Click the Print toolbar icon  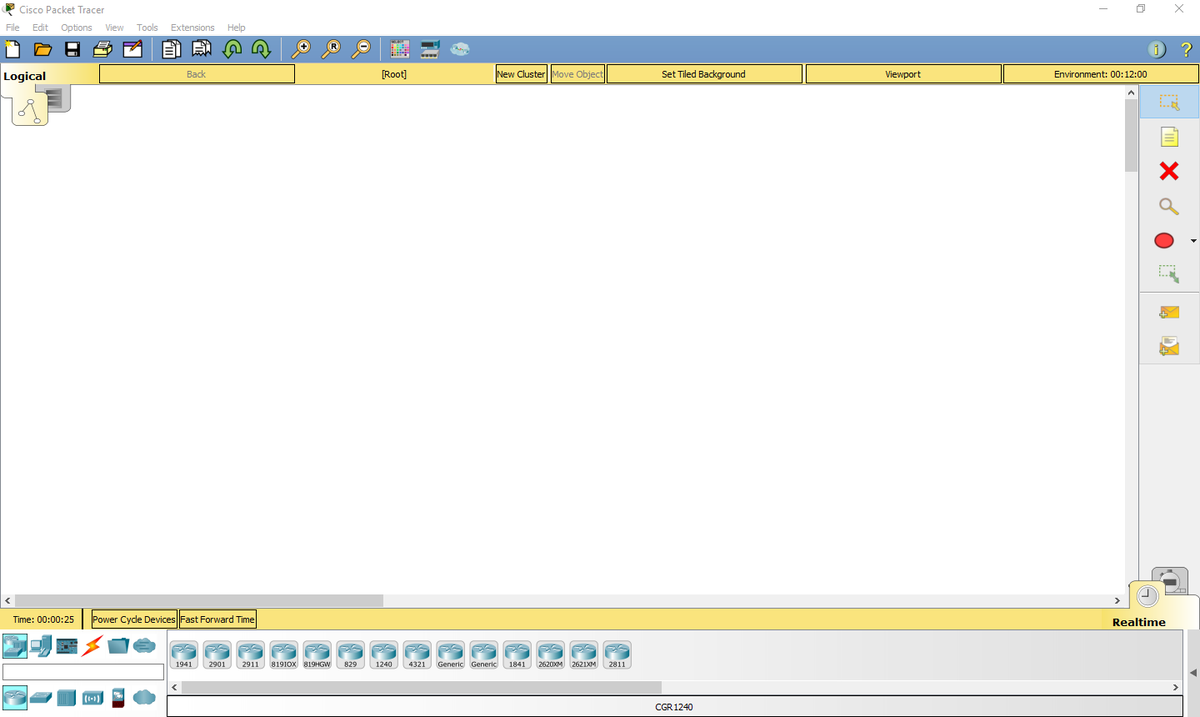[x=102, y=48]
